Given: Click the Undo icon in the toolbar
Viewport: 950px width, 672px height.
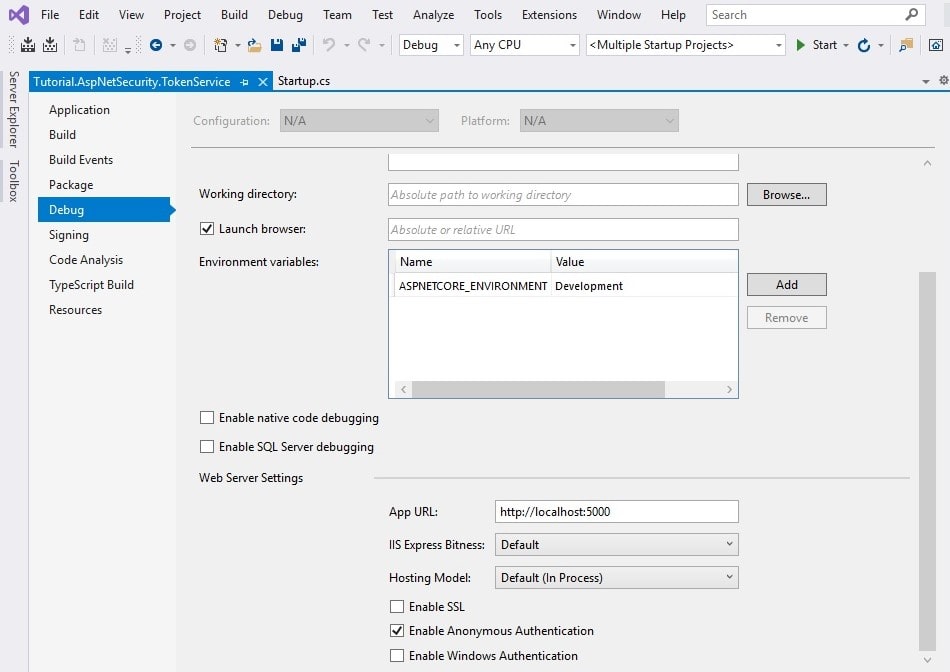Looking at the screenshot, I should 328,44.
